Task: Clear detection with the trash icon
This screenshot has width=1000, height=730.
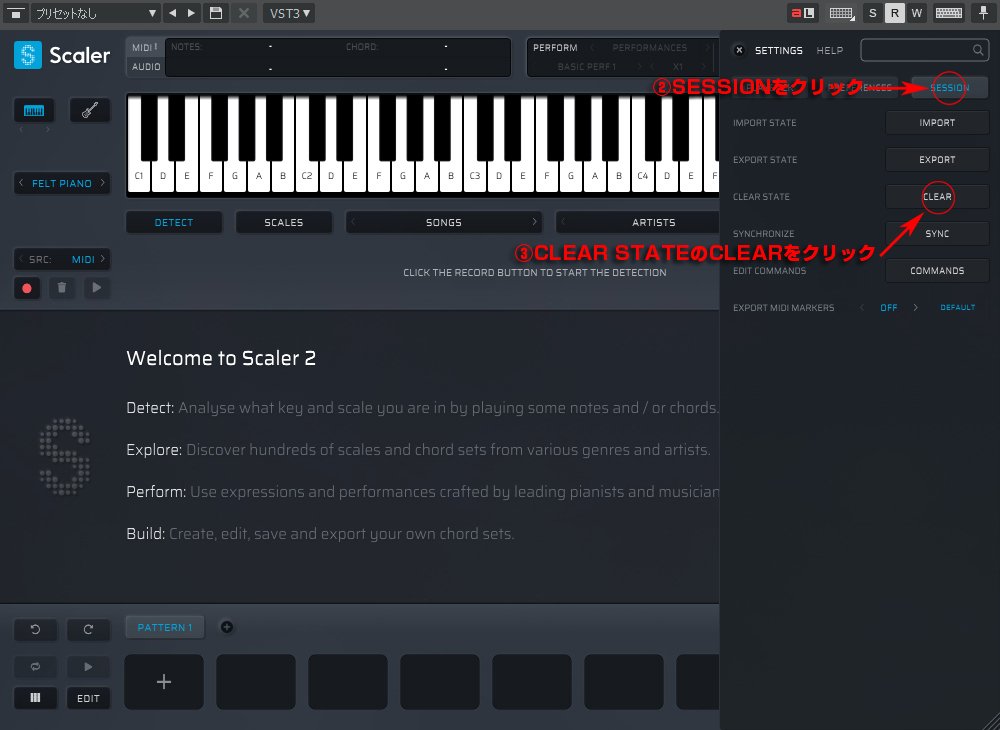Action: point(62,288)
